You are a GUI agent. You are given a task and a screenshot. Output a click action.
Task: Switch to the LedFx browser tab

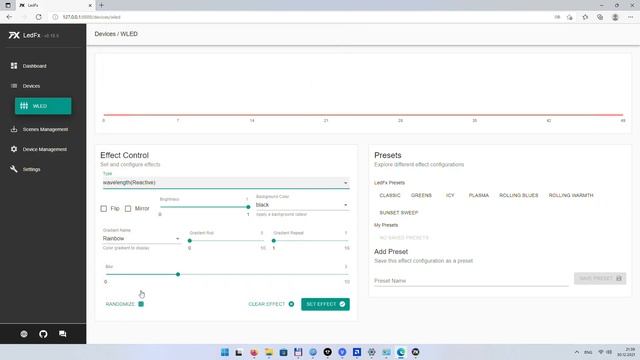tap(55, 5)
